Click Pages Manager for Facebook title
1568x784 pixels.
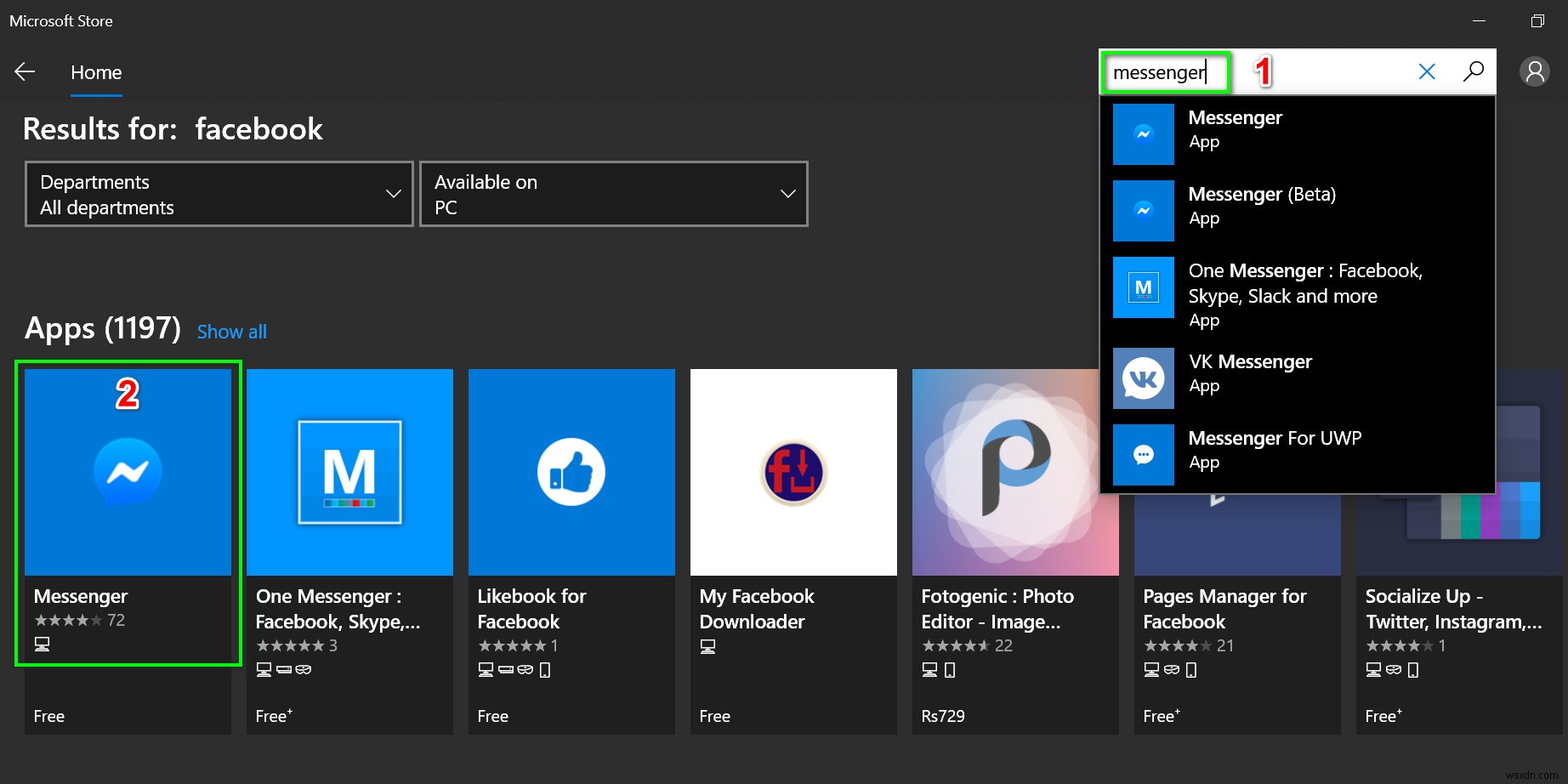point(1224,609)
